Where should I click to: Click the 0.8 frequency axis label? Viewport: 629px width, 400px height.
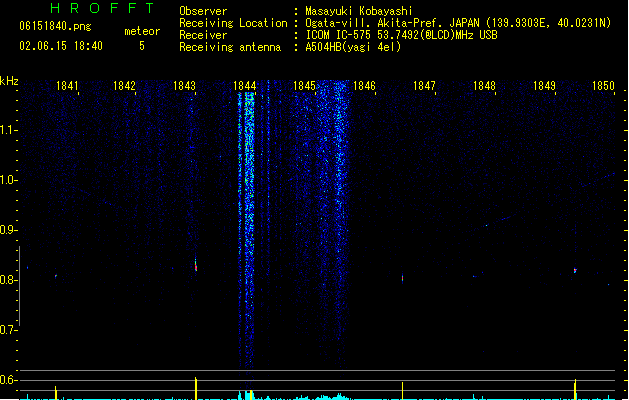click(x=9, y=280)
